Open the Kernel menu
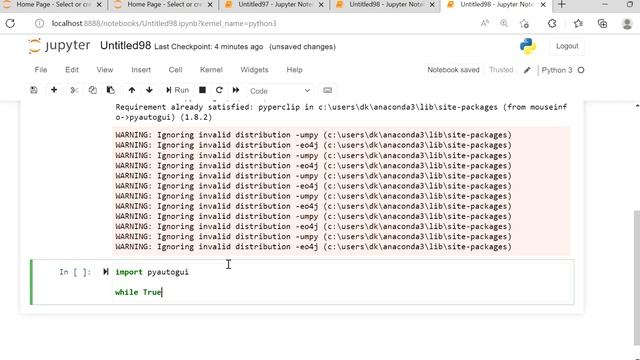The height and width of the screenshot is (360, 640). pos(211,70)
